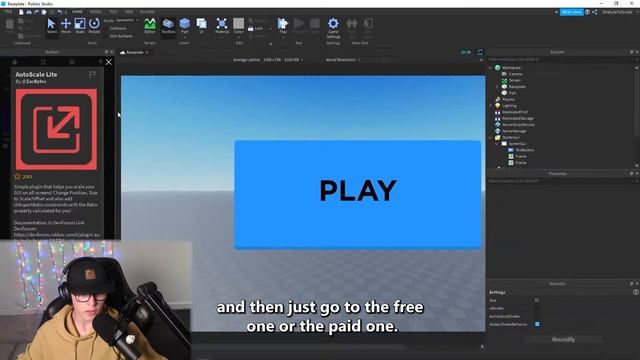This screenshot has height=360, width=640.
Task: Open the TEST ribbon tab
Action: 113,12
